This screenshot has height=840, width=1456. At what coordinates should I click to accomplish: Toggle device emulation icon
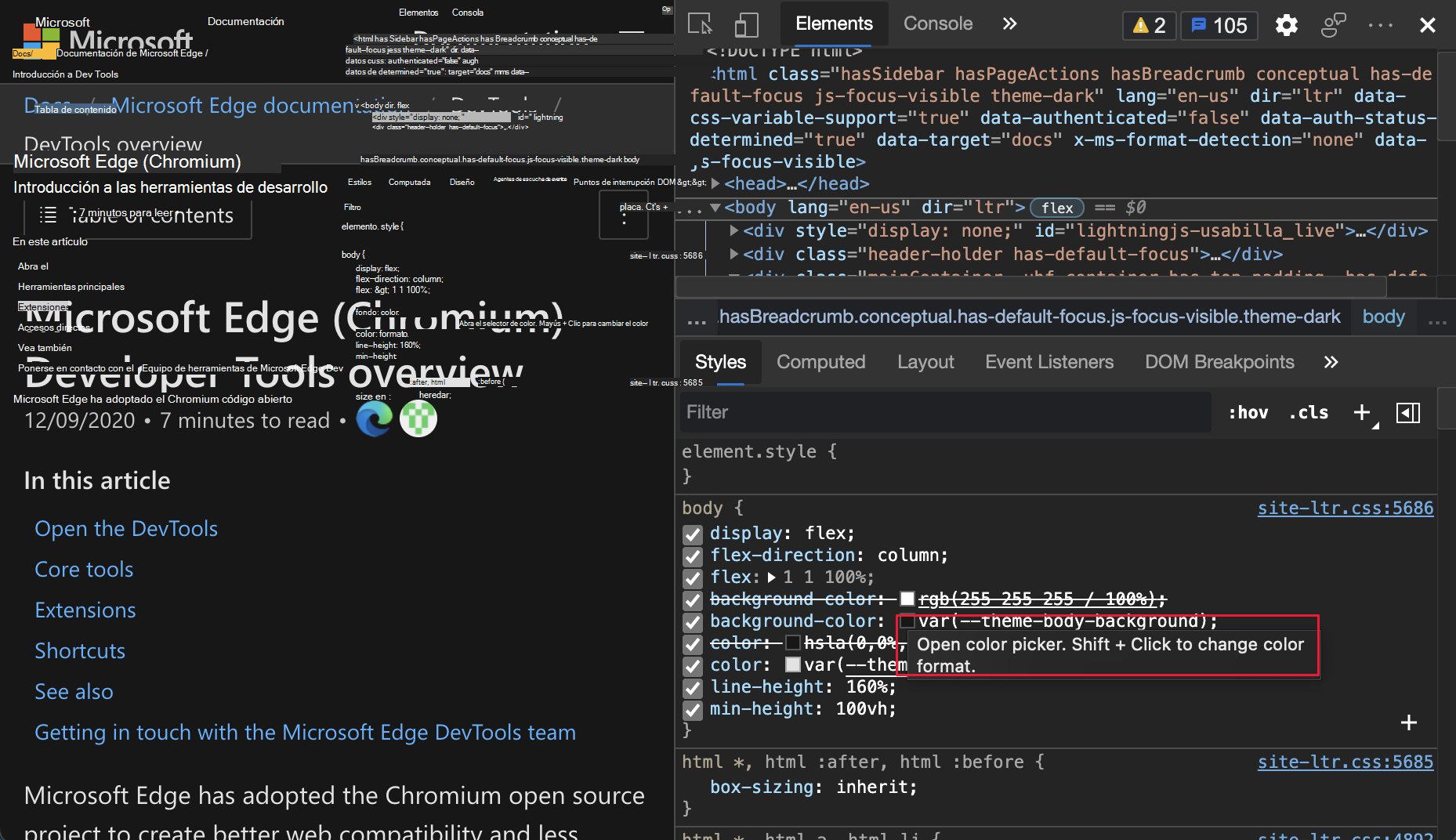point(747,24)
